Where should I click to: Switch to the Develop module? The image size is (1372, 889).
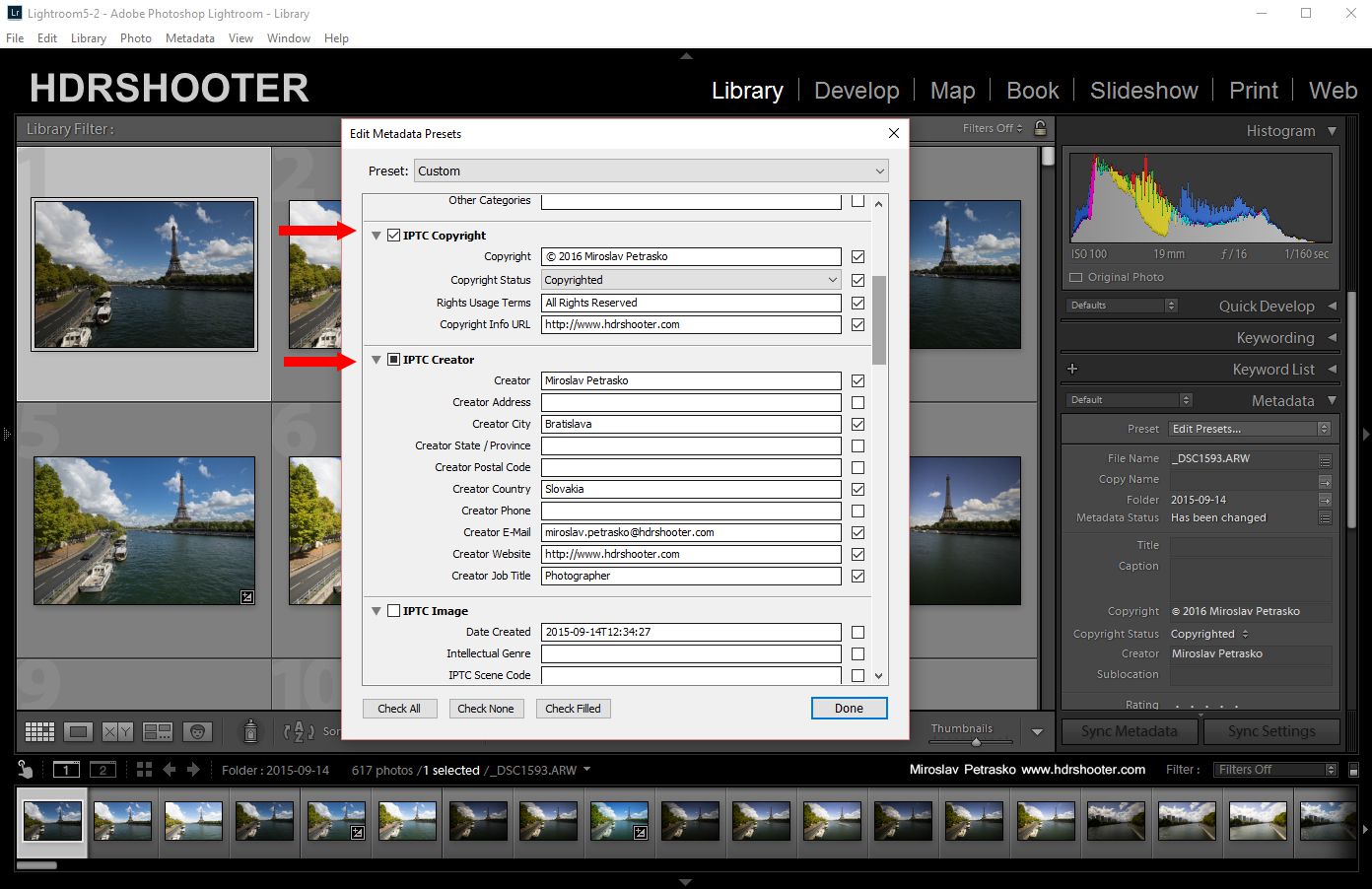point(857,91)
